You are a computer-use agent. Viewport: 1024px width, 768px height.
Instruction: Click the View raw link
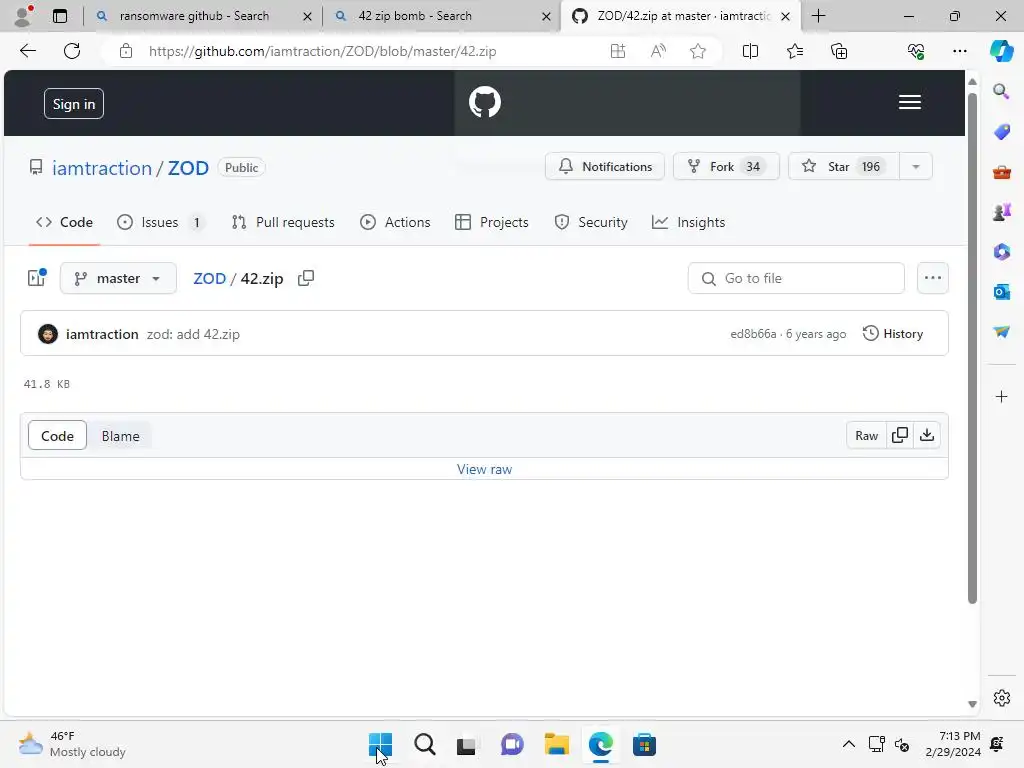[x=485, y=469]
